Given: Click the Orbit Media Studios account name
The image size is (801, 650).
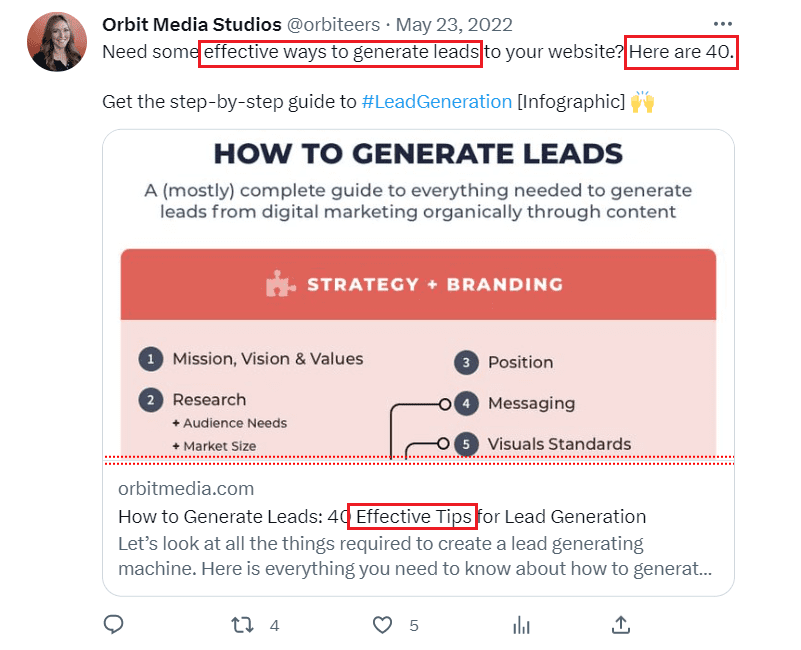Looking at the screenshot, I should click(192, 24).
